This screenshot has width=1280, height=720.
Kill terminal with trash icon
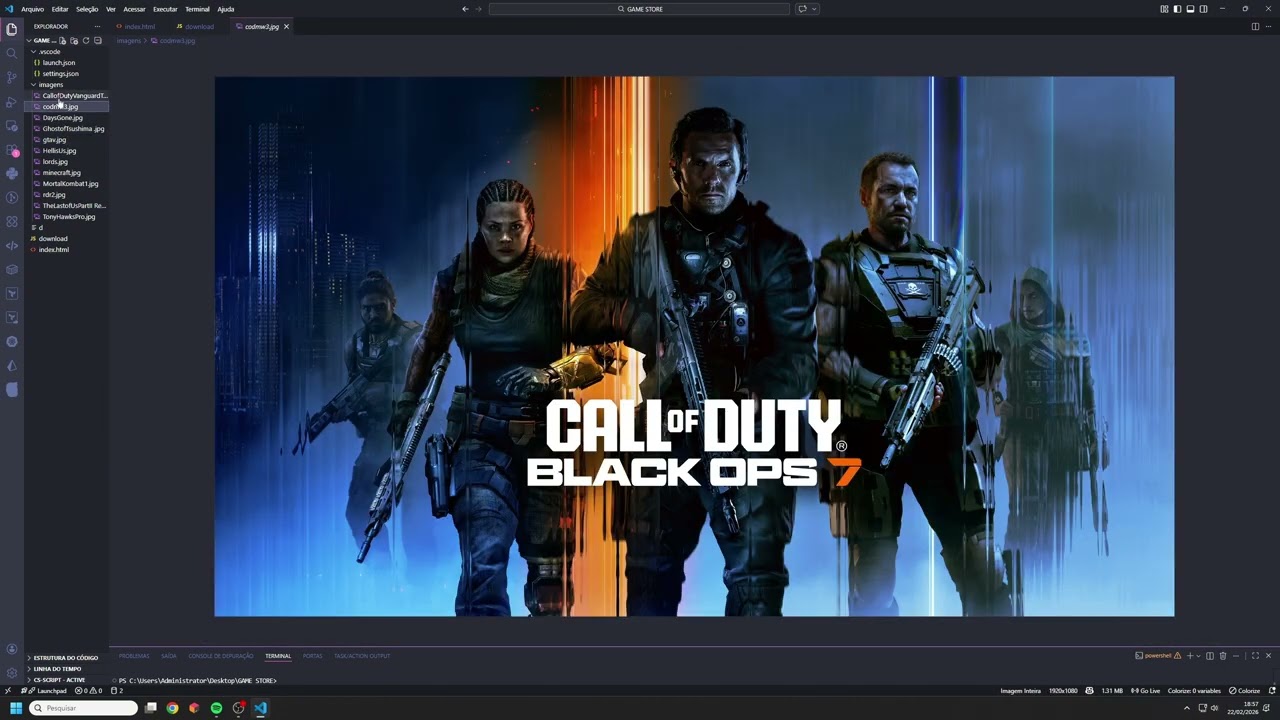click(1222, 656)
